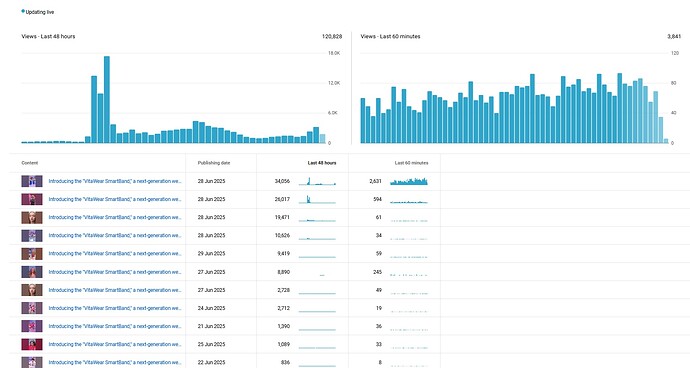The width and height of the screenshot is (690, 368).
Task: Open the VitaWear video title published 21 Jun 2025
Action: tap(115, 326)
